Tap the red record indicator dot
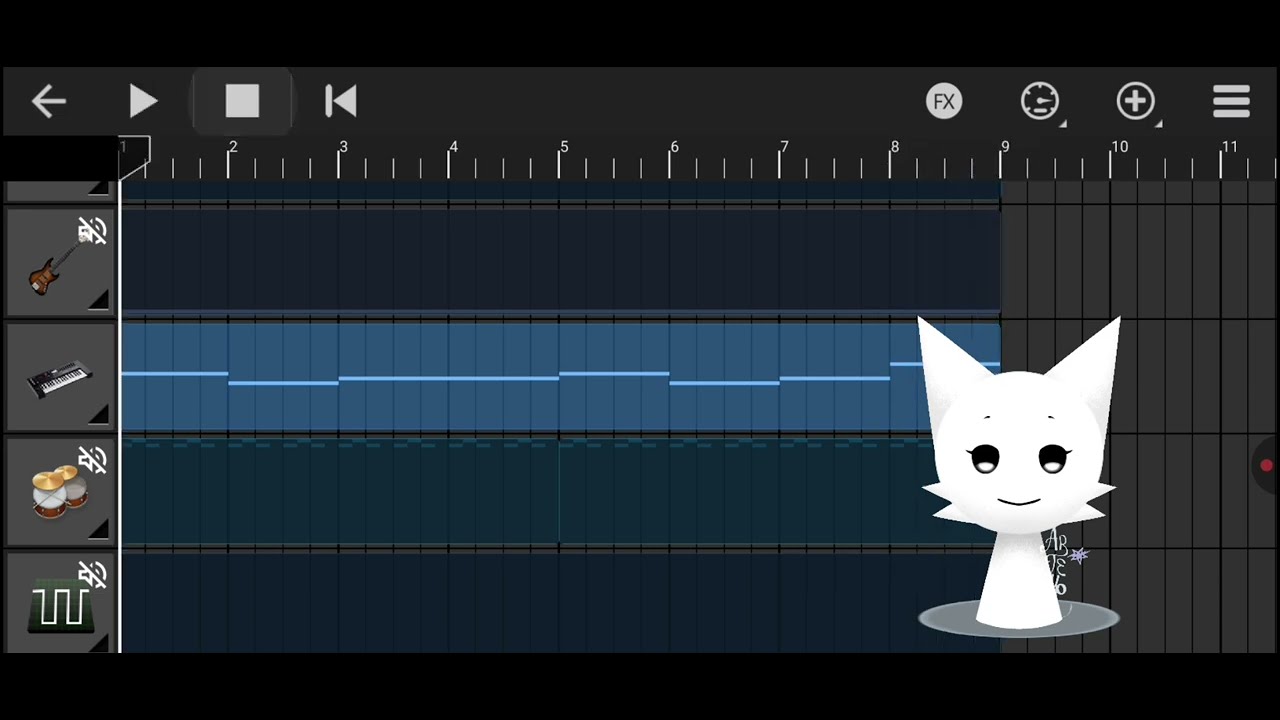1280x720 pixels. tap(1267, 466)
